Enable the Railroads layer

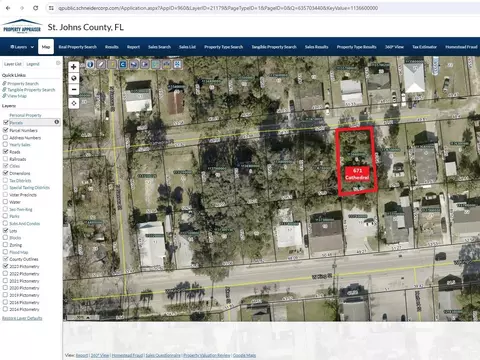coord(5,159)
